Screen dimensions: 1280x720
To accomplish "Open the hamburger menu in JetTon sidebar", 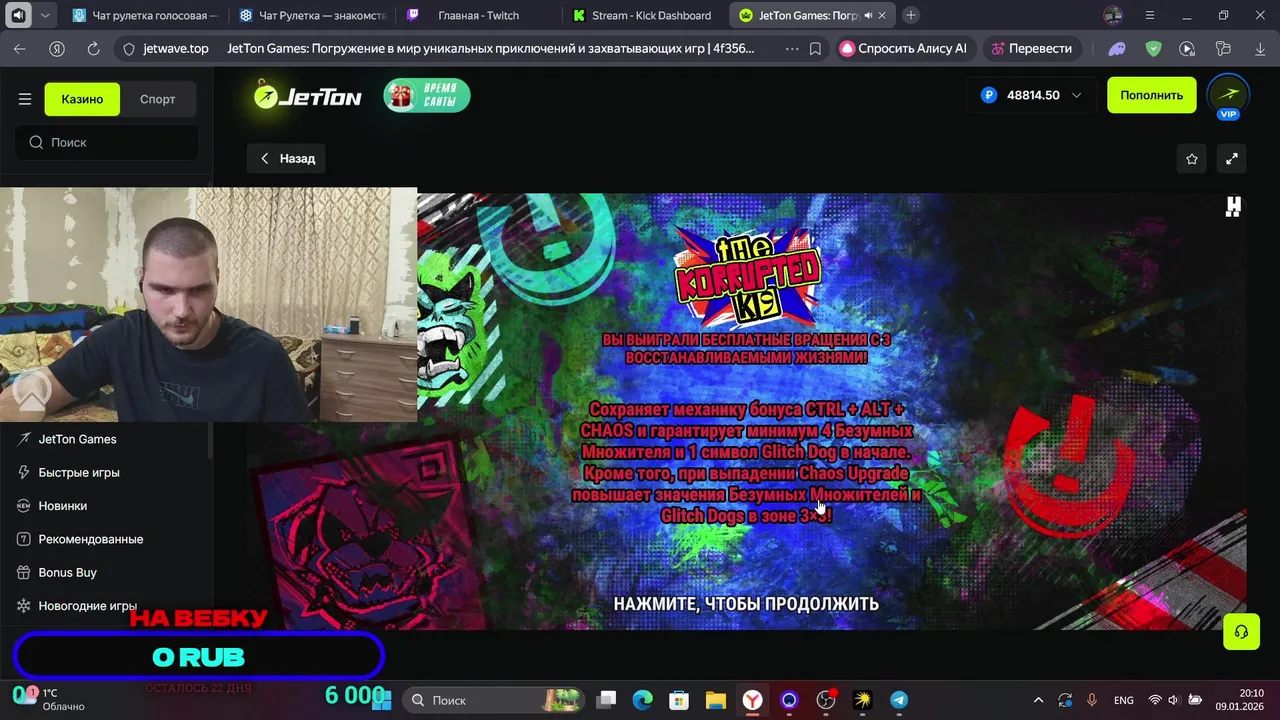I will coord(25,99).
